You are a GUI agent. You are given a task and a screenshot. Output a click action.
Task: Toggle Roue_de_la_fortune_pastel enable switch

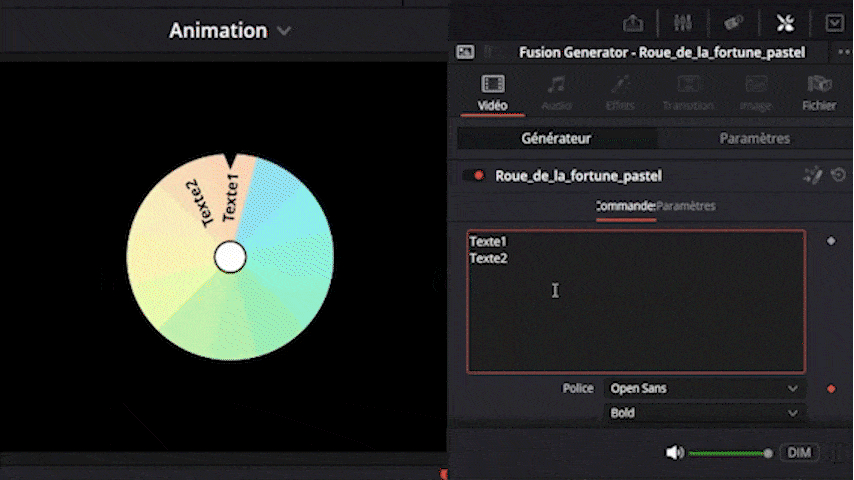[474, 175]
